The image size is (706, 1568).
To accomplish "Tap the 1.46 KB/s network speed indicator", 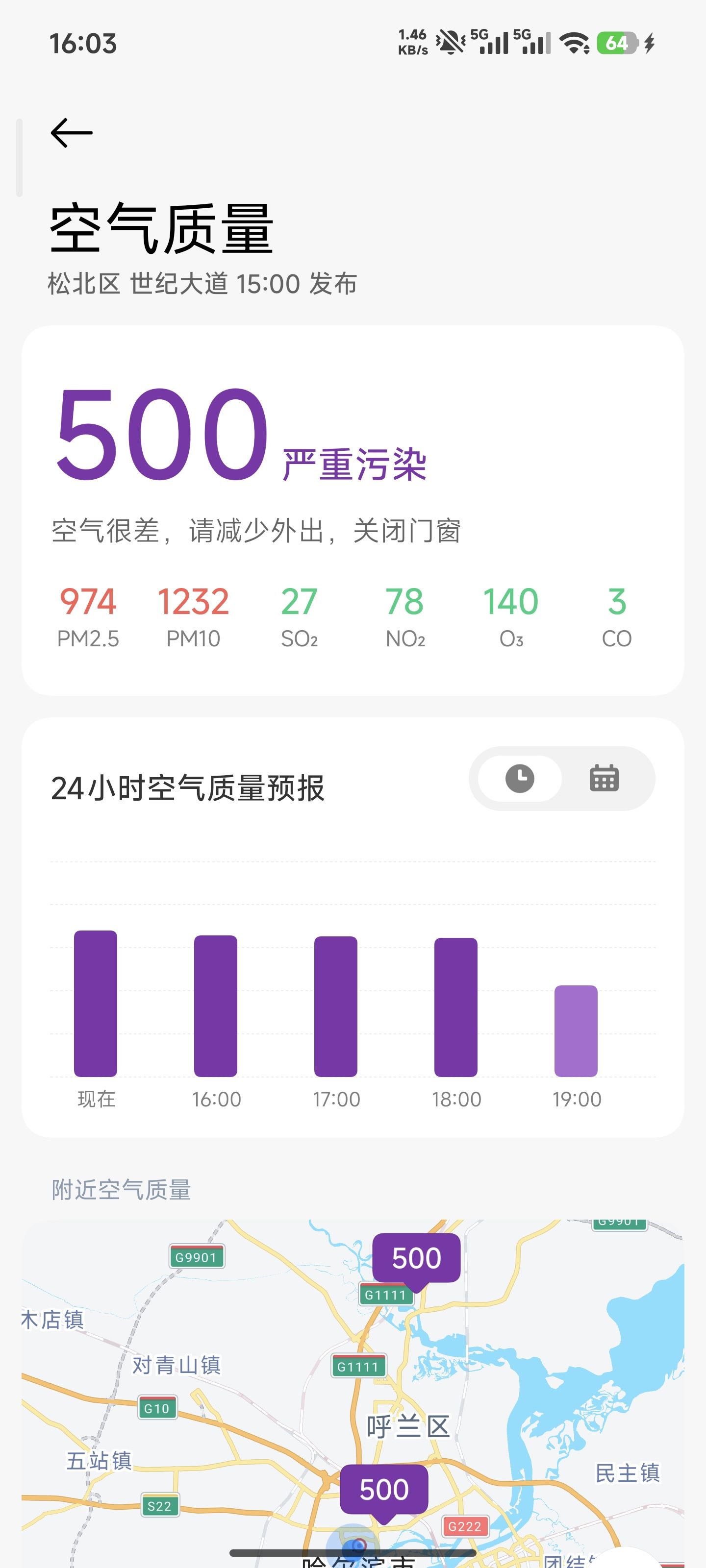I will tap(413, 43).
